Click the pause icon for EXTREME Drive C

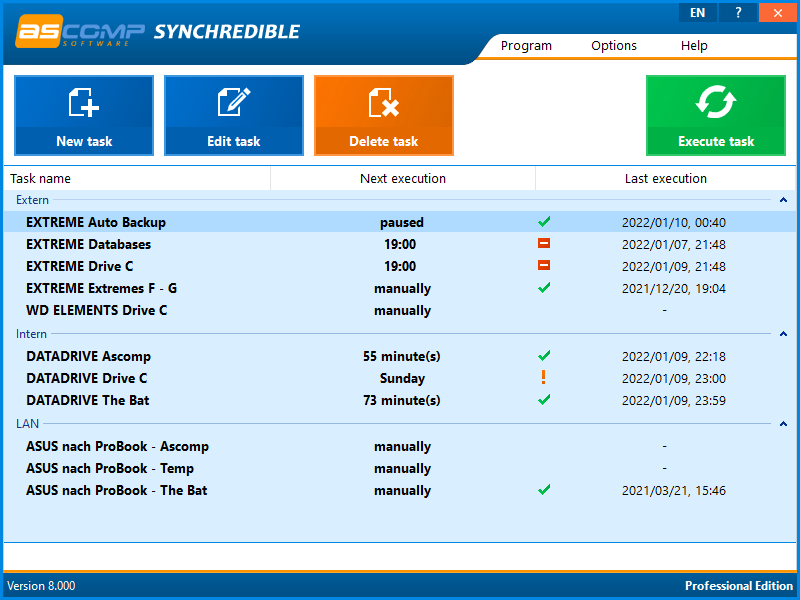pyautogui.click(x=544, y=266)
